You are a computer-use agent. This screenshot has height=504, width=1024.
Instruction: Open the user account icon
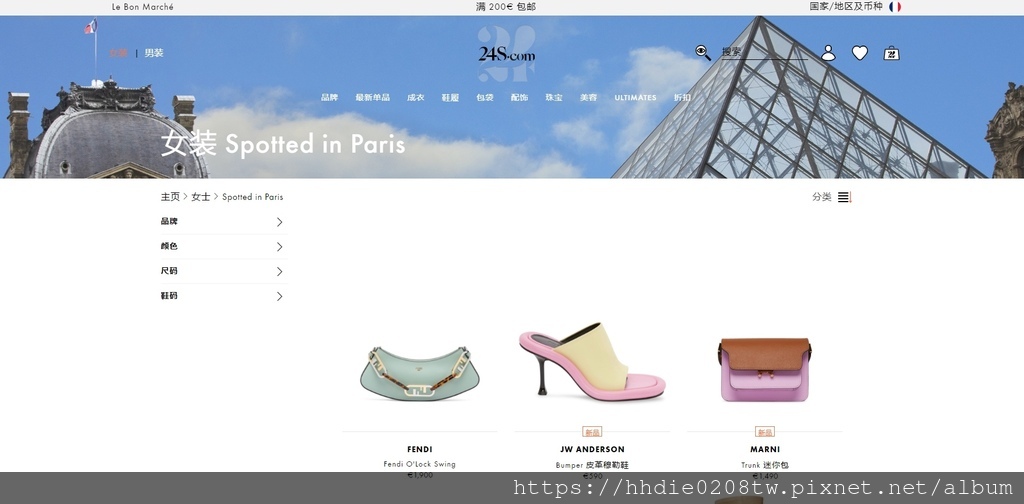click(828, 53)
